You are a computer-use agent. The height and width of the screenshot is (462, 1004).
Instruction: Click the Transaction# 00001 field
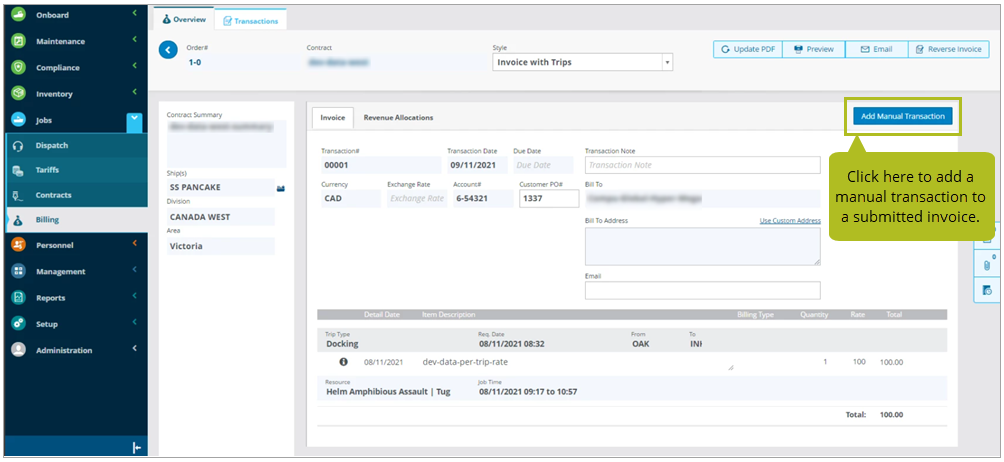(382, 165)
